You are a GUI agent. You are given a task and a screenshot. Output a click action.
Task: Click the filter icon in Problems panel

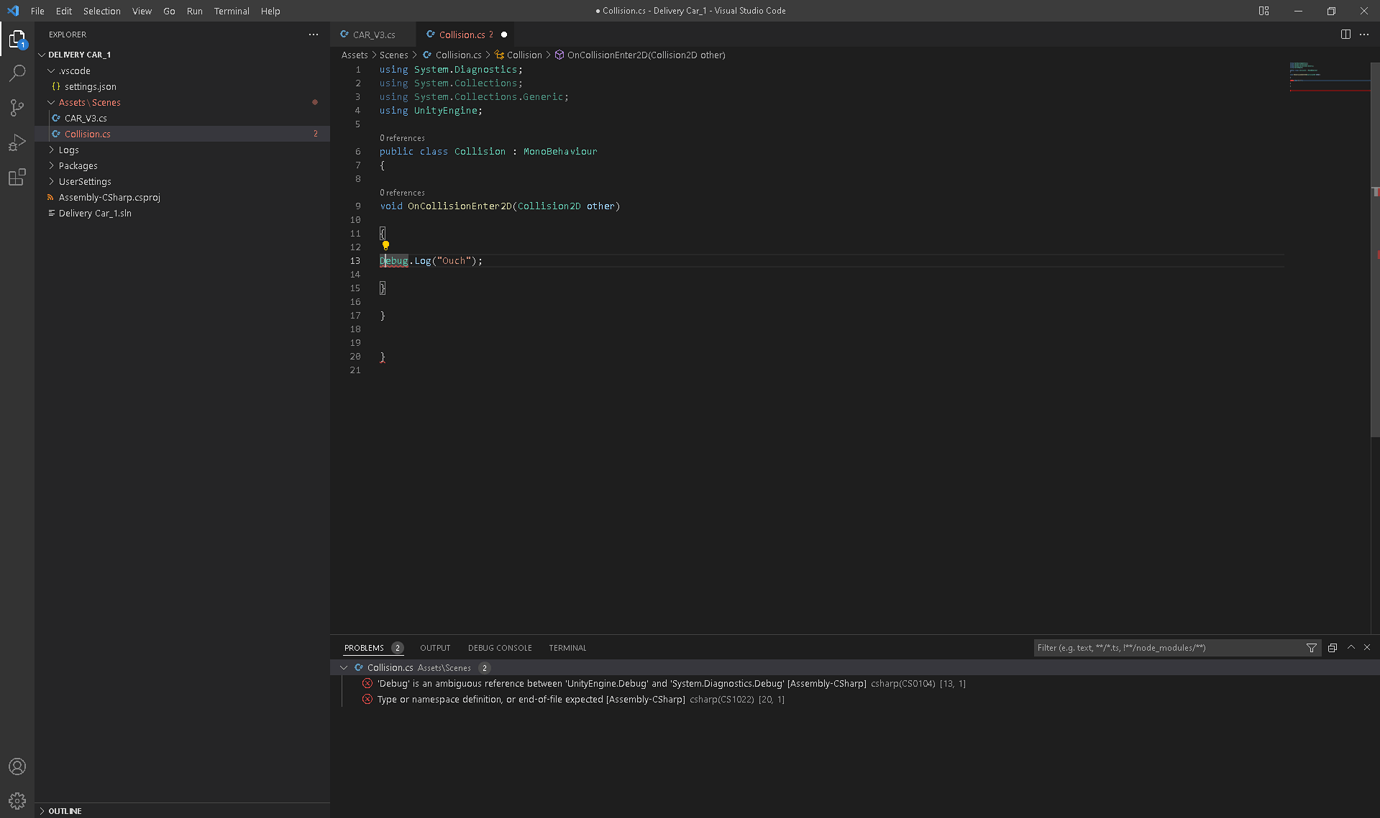pyautogui.click(x=1312, y=648)
